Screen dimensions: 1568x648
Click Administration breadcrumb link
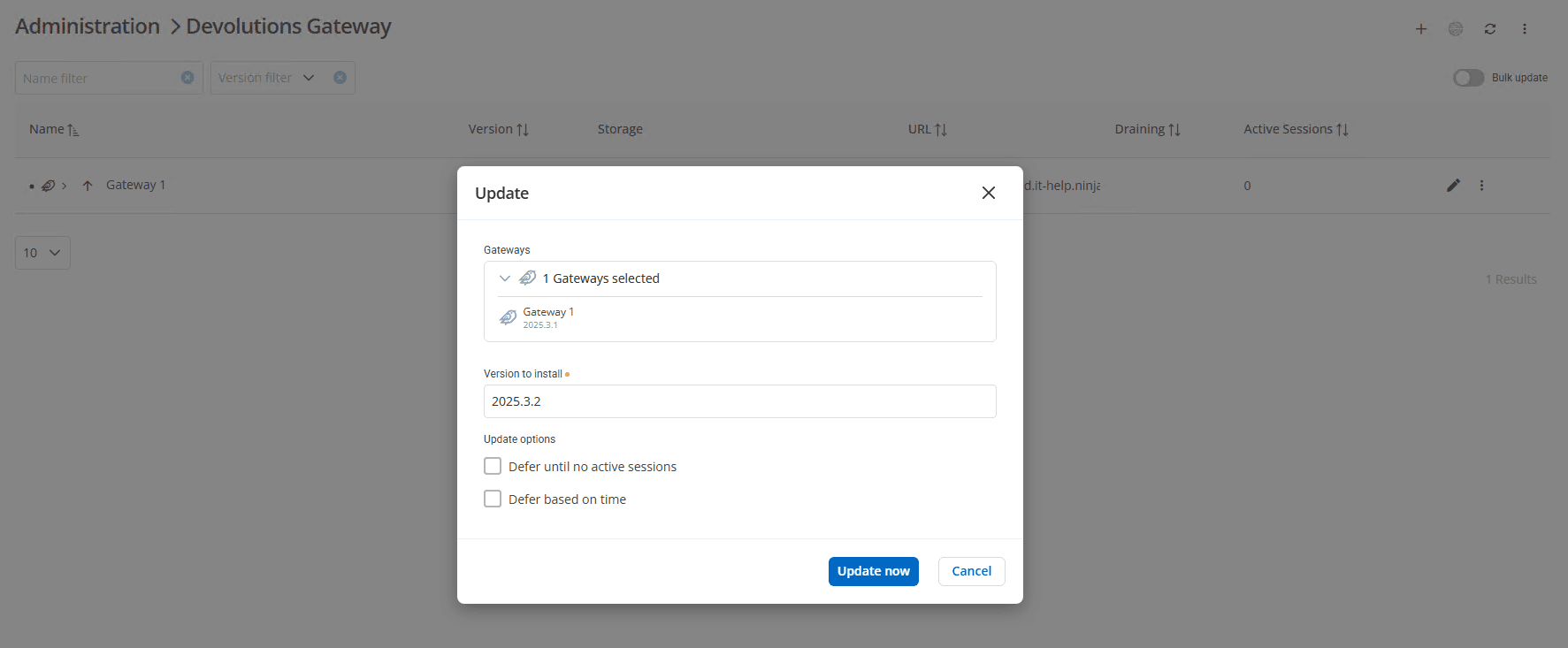[x=88, y=27]
